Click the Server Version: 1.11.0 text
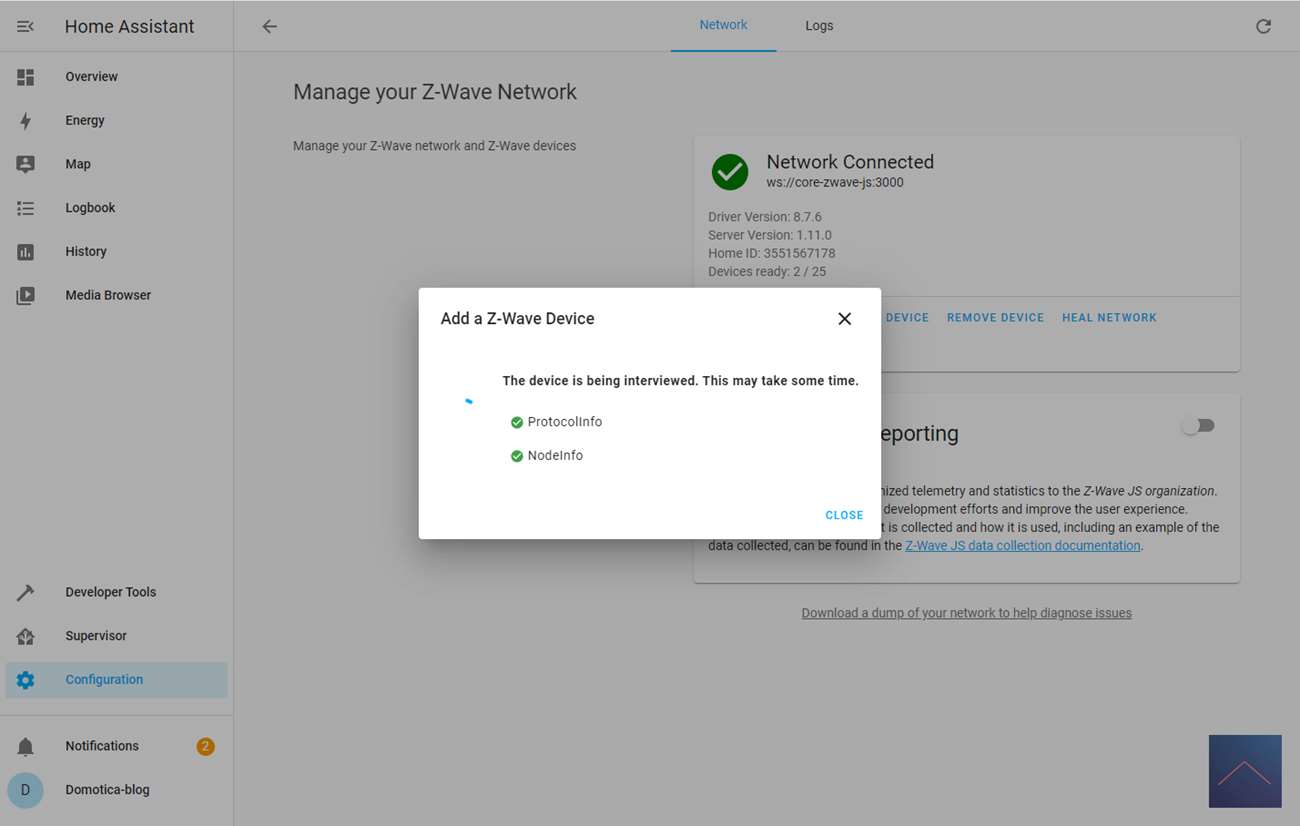Screen dimensions: 1300x826 click(x=770, y=235)
